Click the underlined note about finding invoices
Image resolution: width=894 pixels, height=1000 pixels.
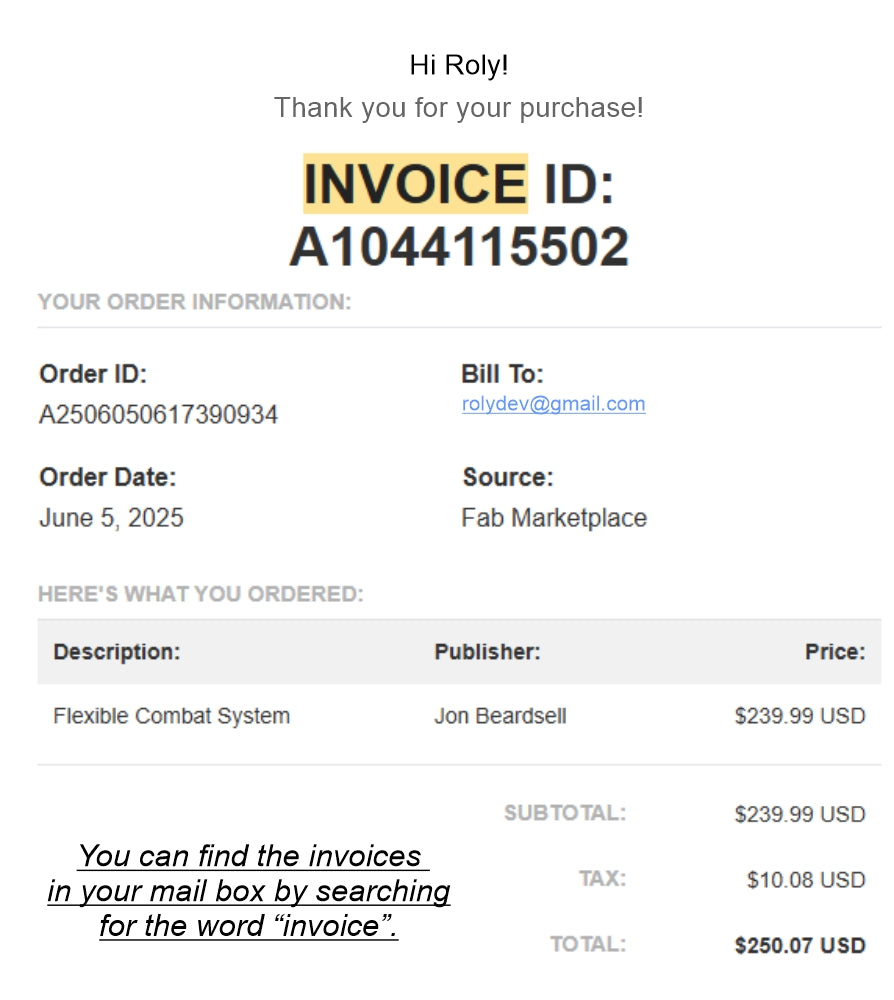249,890
